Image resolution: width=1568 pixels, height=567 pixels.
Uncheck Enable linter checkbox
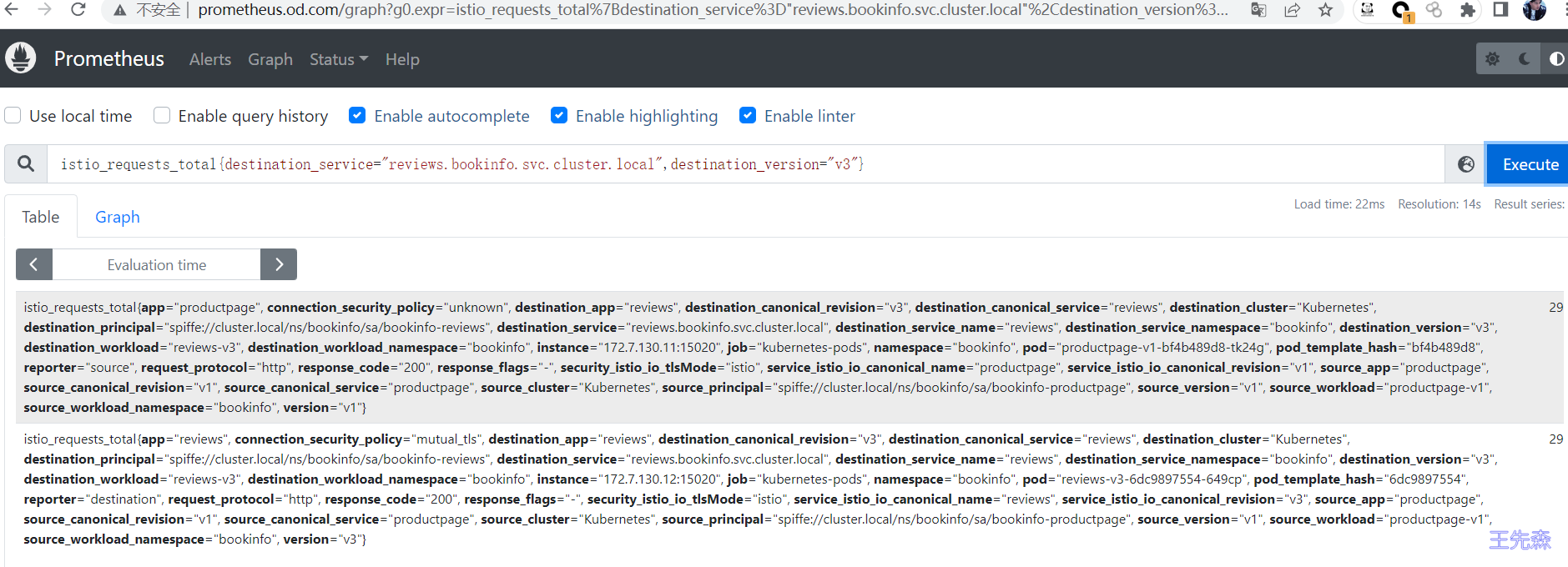coord(748,116)
